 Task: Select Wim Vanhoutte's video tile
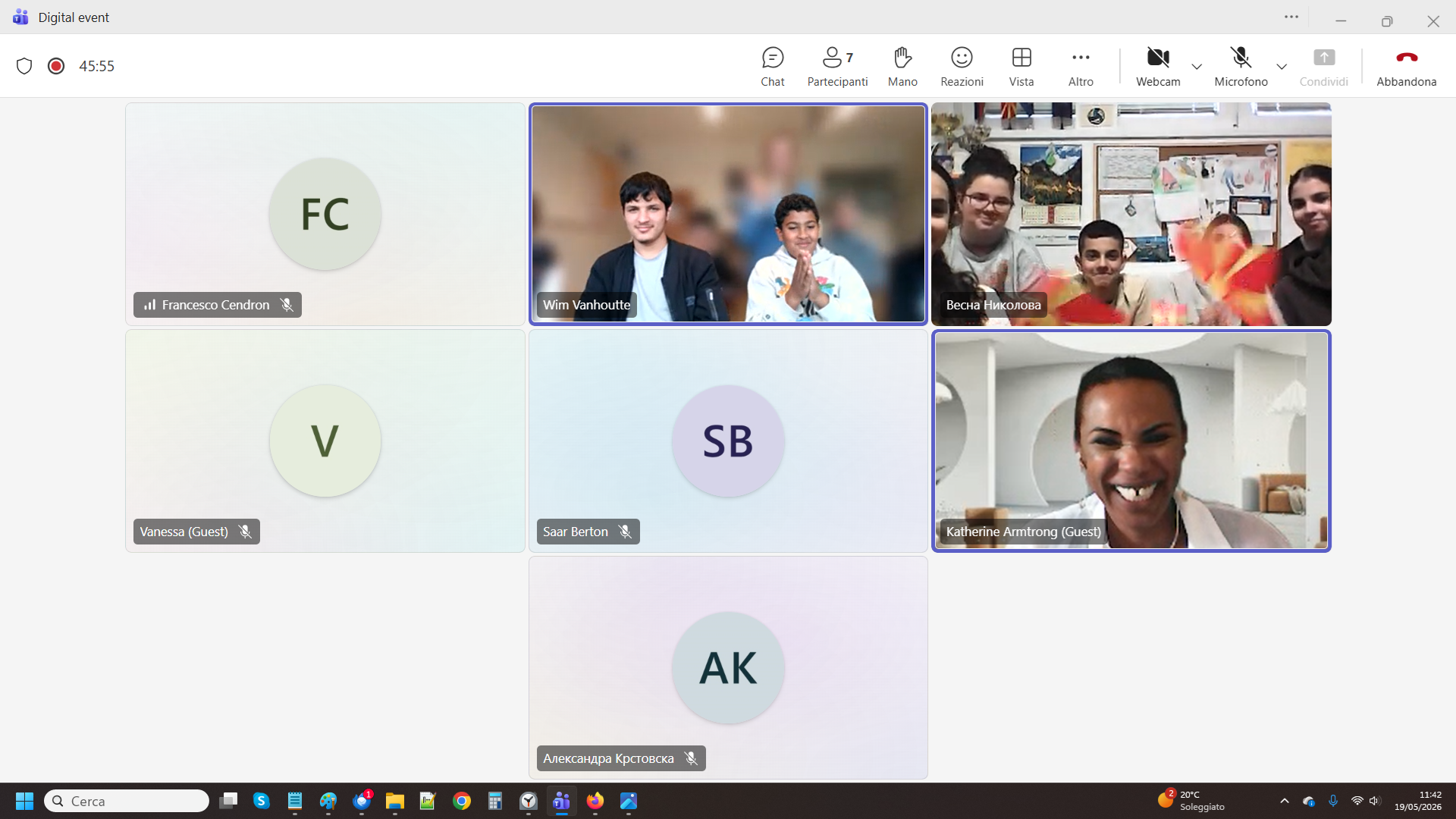tap(728, 214)
